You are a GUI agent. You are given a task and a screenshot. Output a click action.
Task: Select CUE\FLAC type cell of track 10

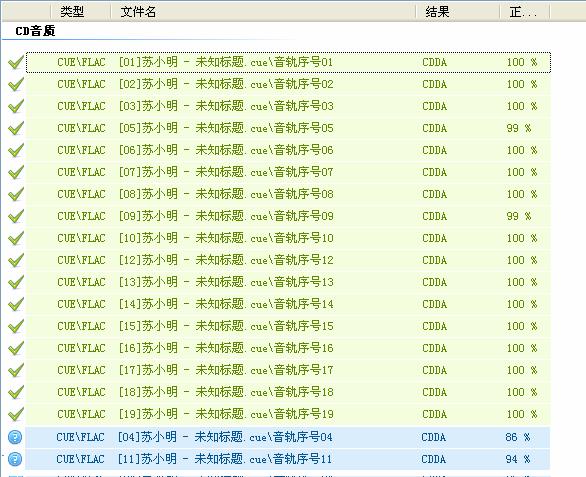(81, 238)
